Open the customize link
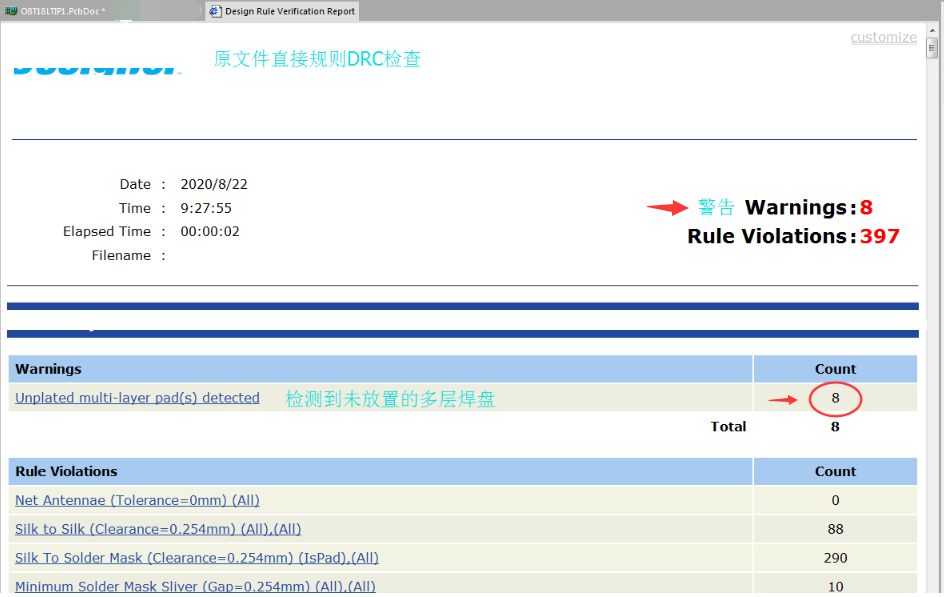The image size is (944, 597). [883, 37]
